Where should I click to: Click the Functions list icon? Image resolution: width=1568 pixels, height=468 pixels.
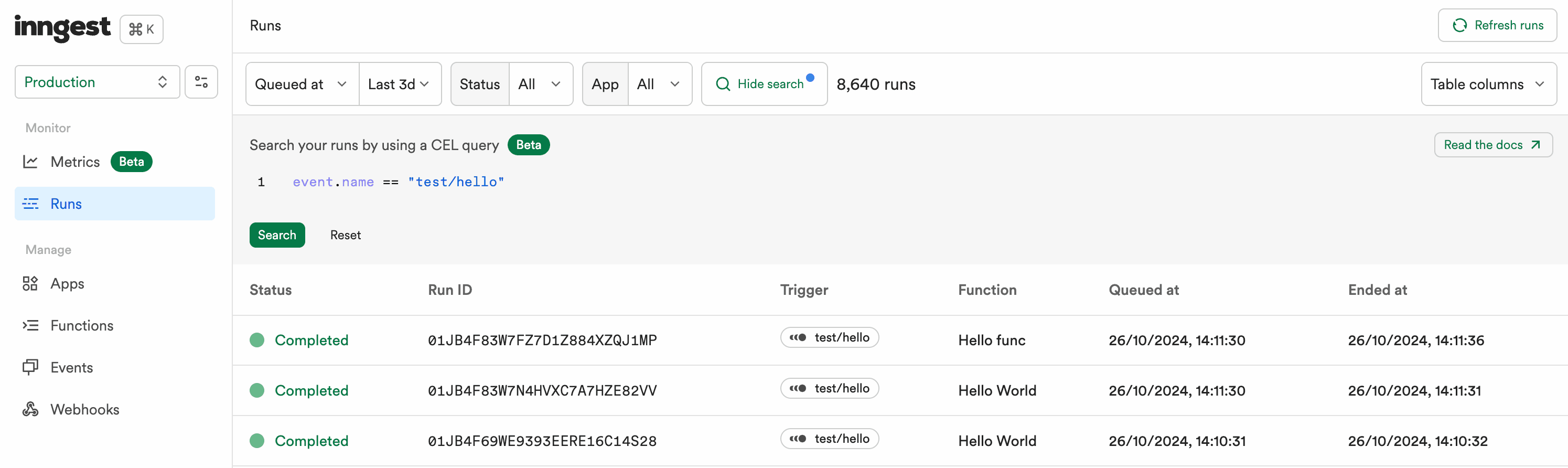(x=30, y=325)
